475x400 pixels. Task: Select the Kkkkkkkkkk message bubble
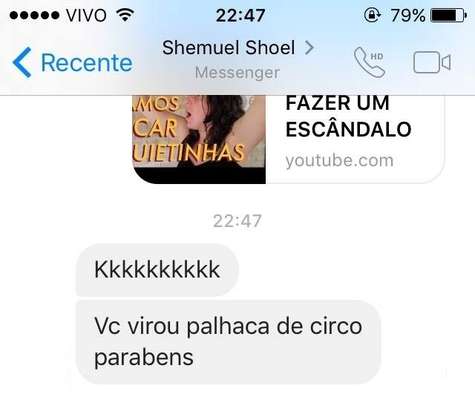pyautogui.click(x=157, y=270)
